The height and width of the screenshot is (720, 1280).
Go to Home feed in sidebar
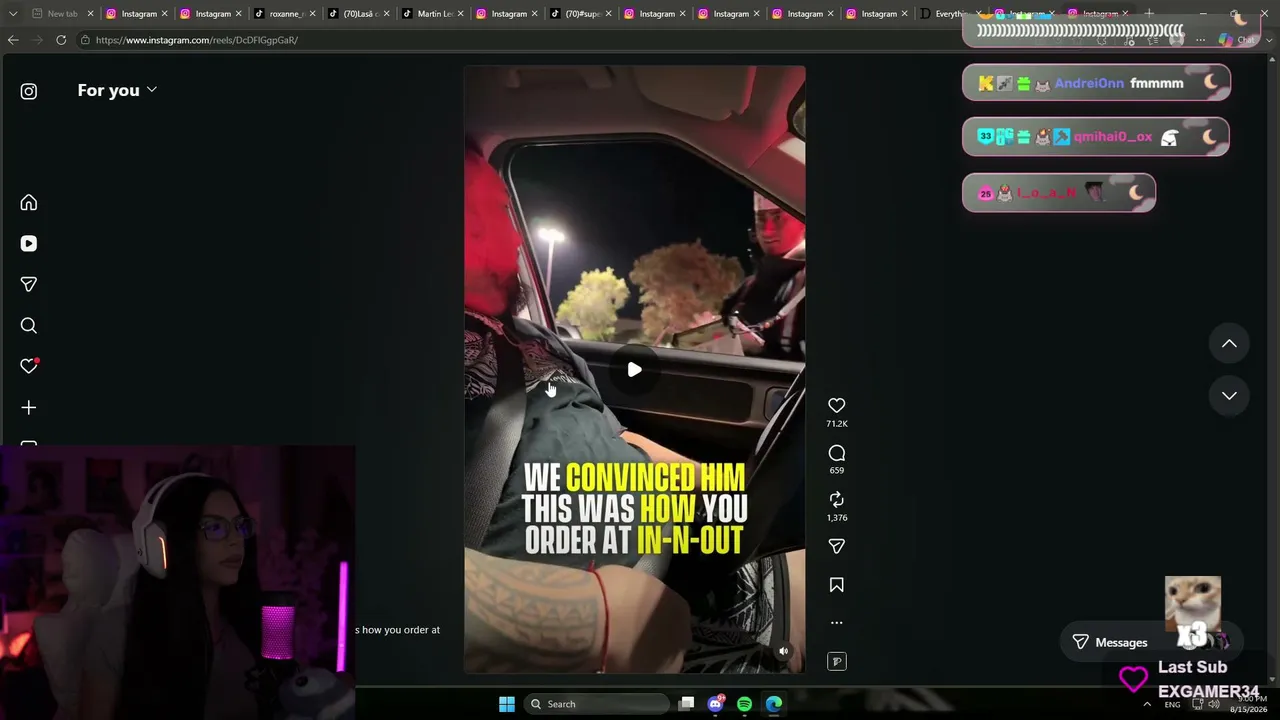click(29, 203)
